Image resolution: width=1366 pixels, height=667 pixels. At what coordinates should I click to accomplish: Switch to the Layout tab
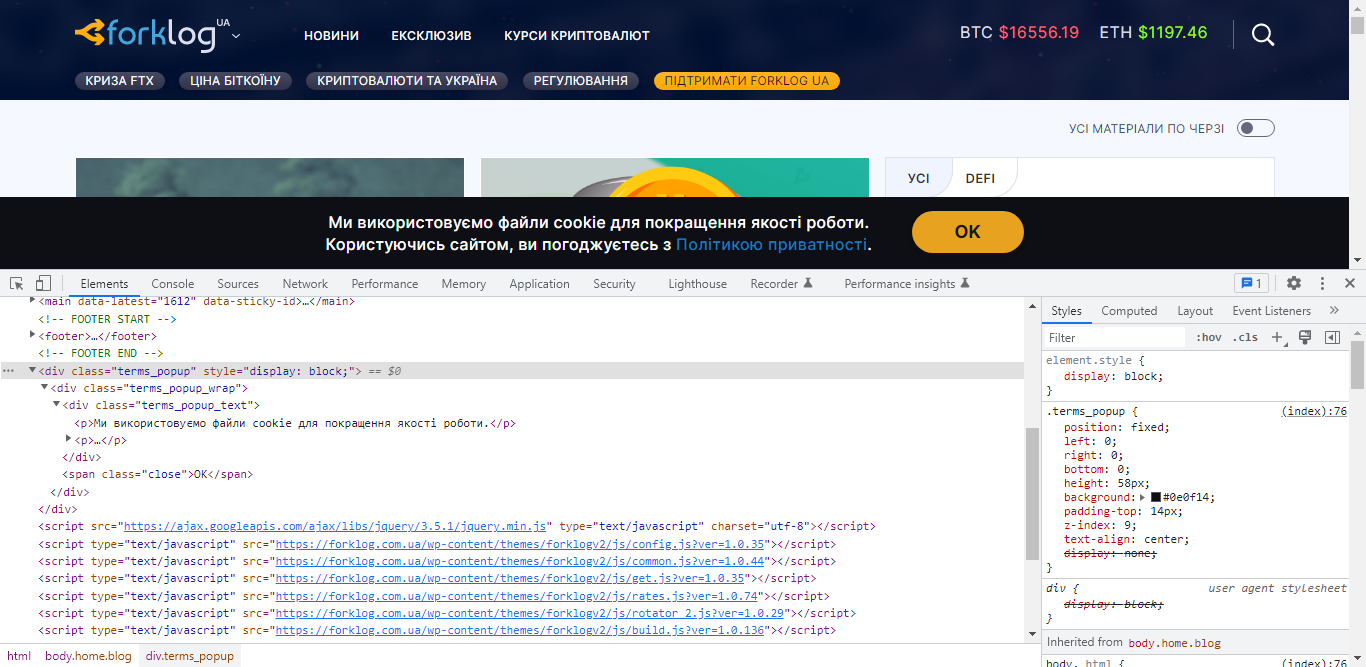pyautogui.click(x=1195, y=311)
